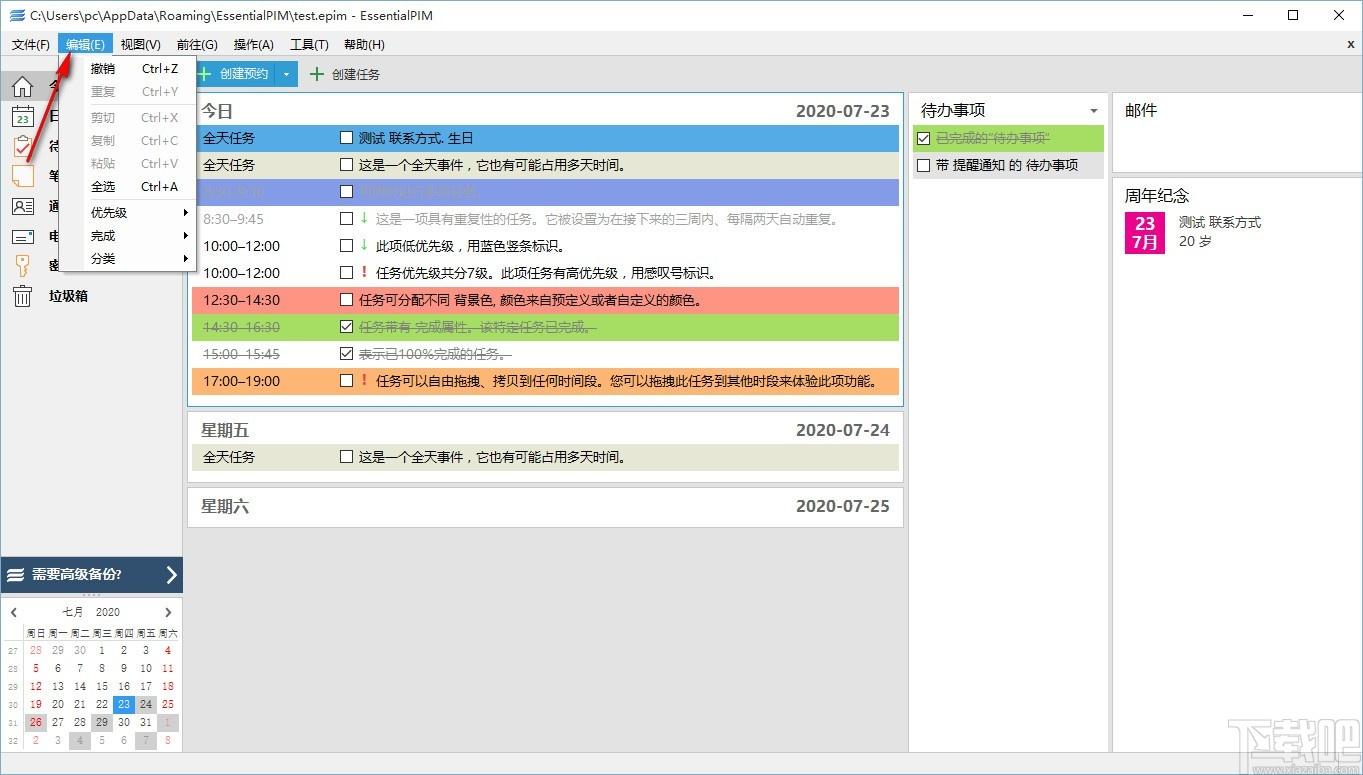This screenshot has height=775, width=1363.
Task: Open the Today home icon in sidebar
Action: 22,87
